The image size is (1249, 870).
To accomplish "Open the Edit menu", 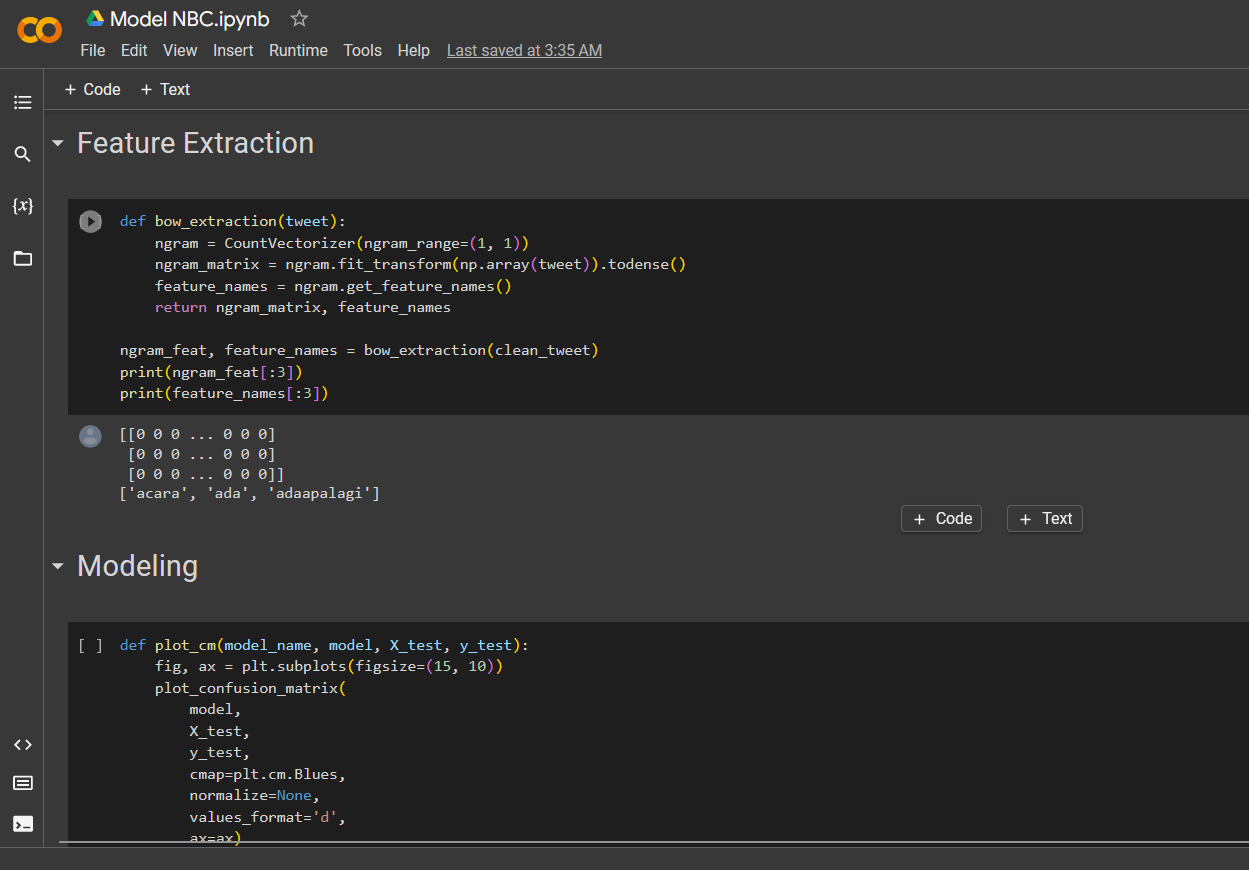I will pyautogui.click(x=134, y=50).
